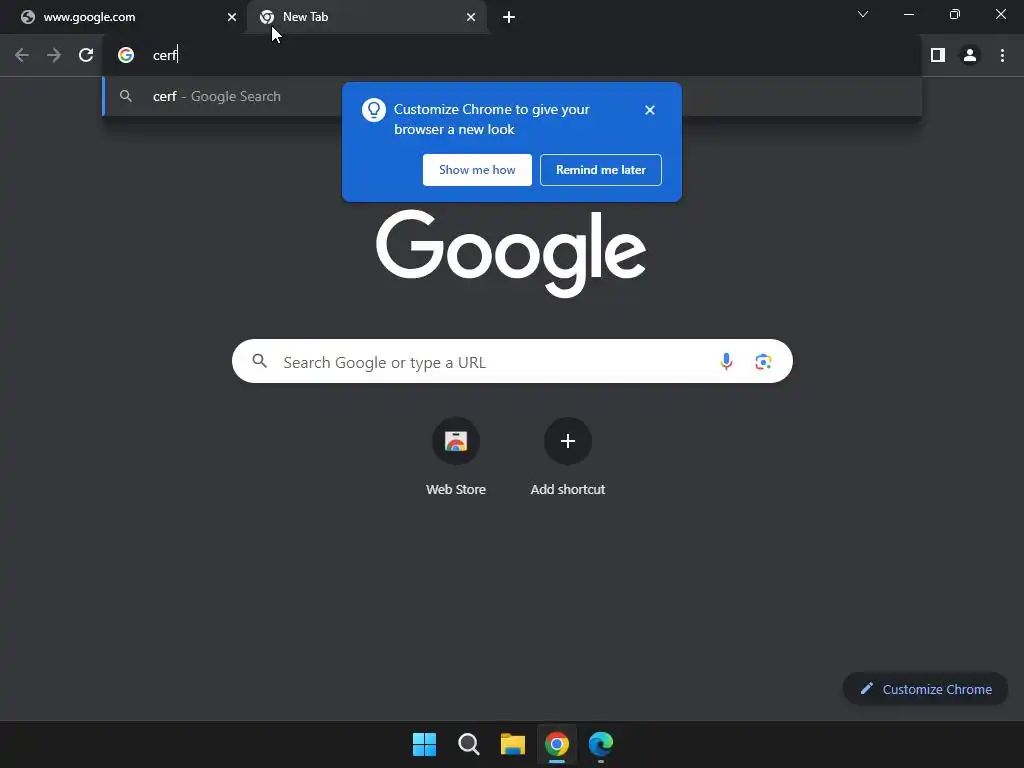This screenshot has width=1024, height=768.
Task: Click the magnifier icon in the search box
Action: tap(259, 360)
